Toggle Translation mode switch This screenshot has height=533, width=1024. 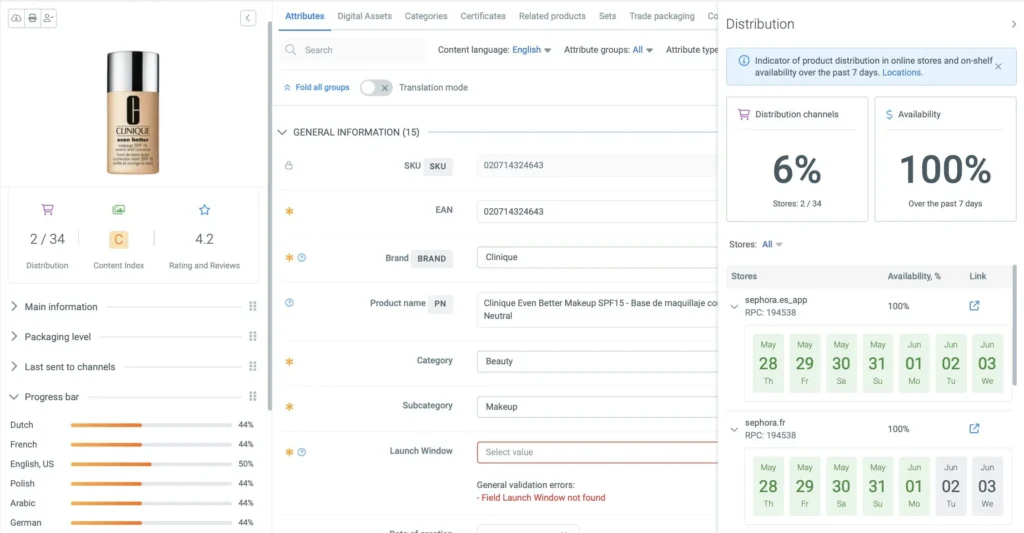point(376,88)
